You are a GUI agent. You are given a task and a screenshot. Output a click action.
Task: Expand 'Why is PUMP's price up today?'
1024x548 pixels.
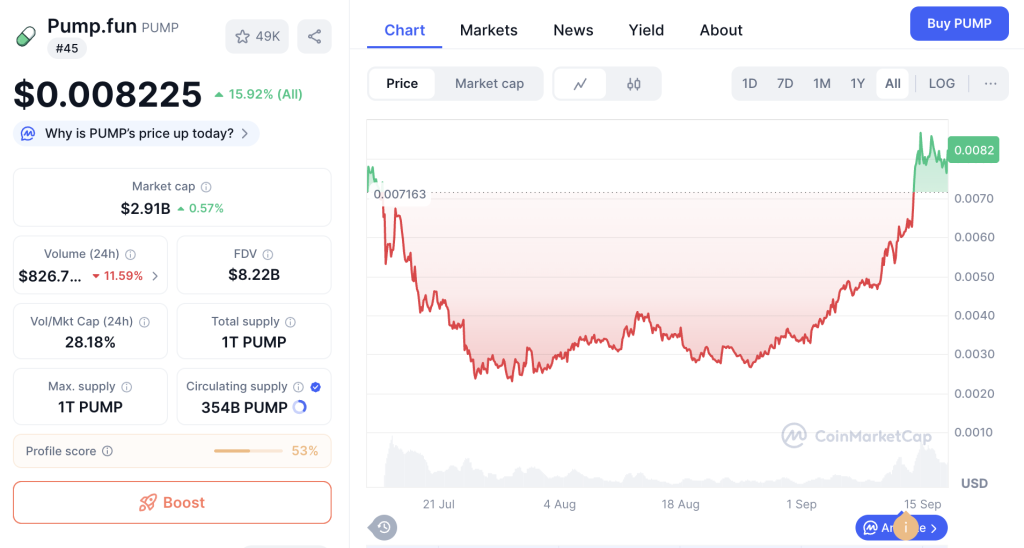pos(136,133)
